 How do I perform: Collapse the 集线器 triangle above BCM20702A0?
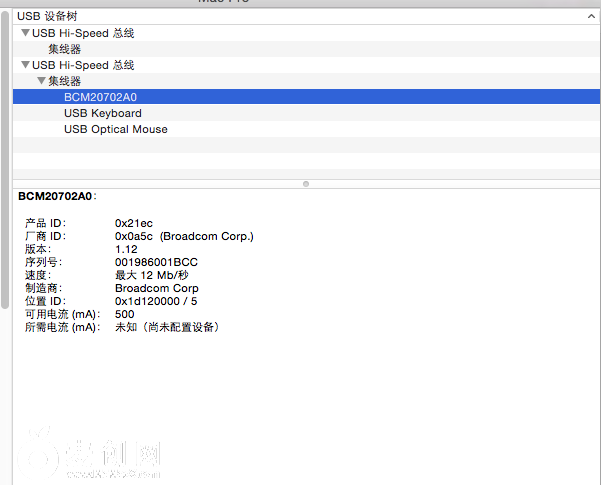[41, 81]
